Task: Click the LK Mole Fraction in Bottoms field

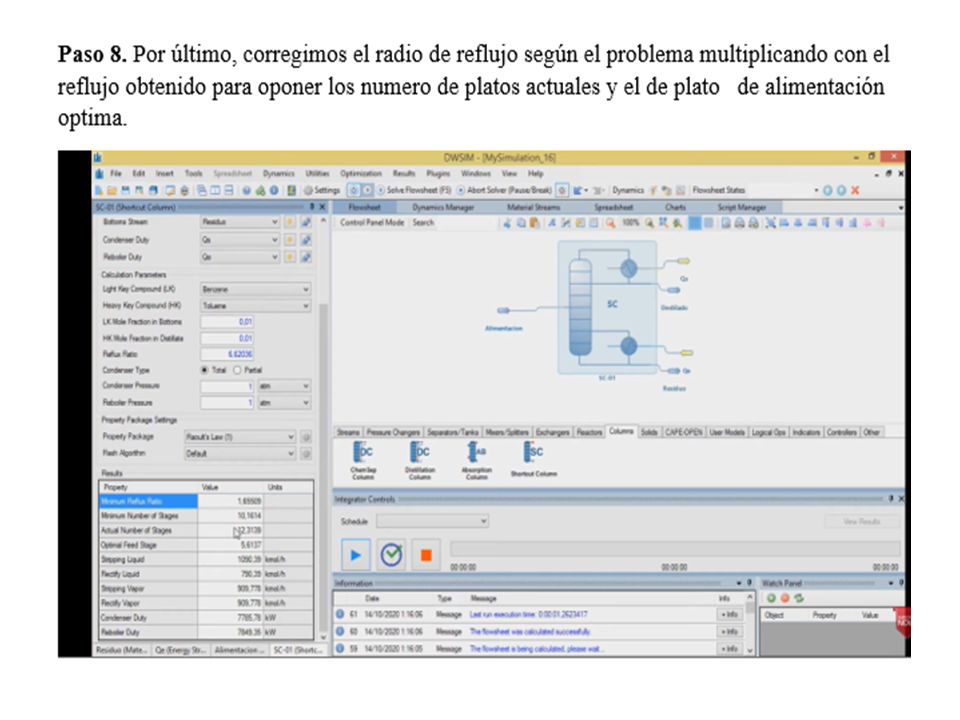Action: point(227,321)
